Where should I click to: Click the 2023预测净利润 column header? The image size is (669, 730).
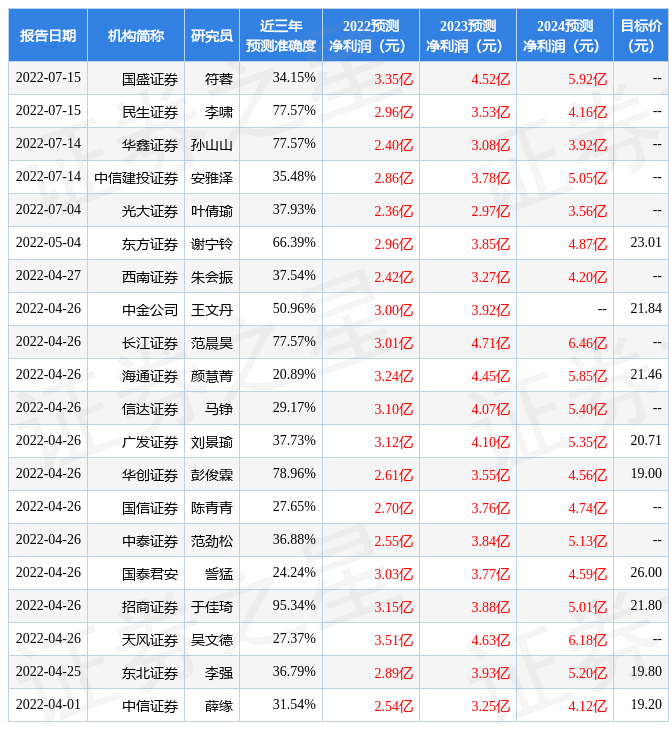coord(468,35)
